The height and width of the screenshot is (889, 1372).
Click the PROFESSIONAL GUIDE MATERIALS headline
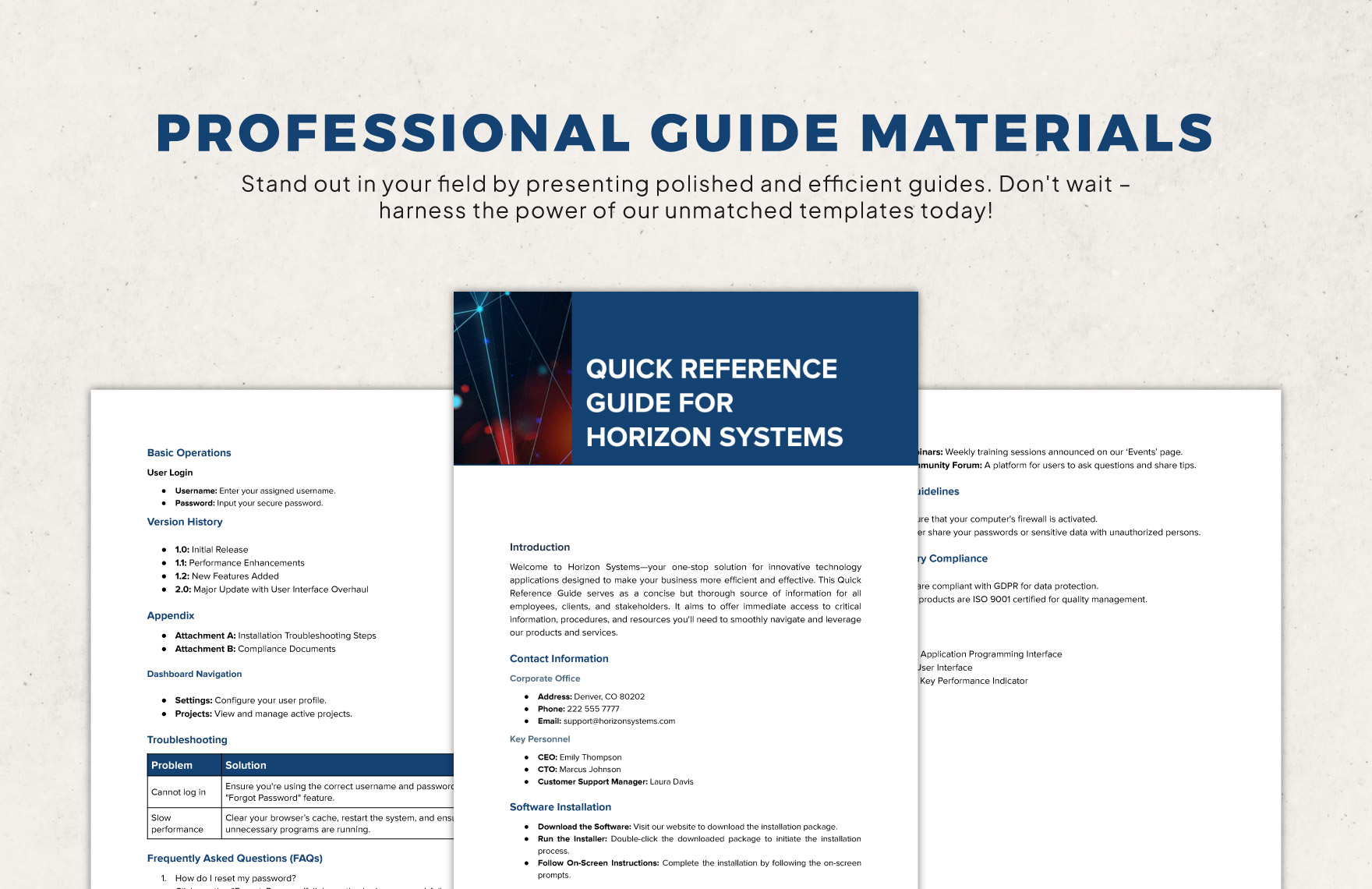pyautogui.click(x=685, y=133)
